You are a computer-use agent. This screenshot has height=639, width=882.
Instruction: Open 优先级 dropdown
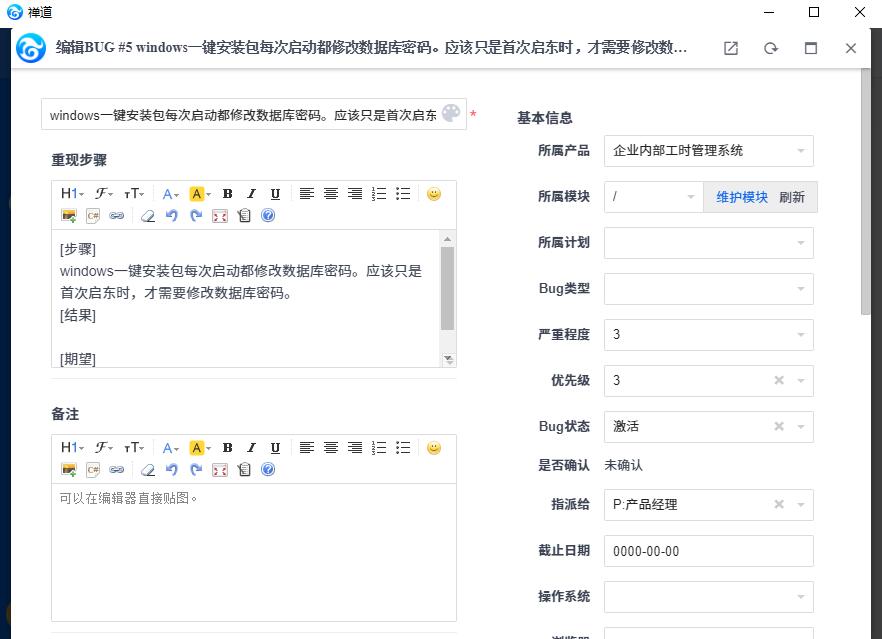pos(709,381)
